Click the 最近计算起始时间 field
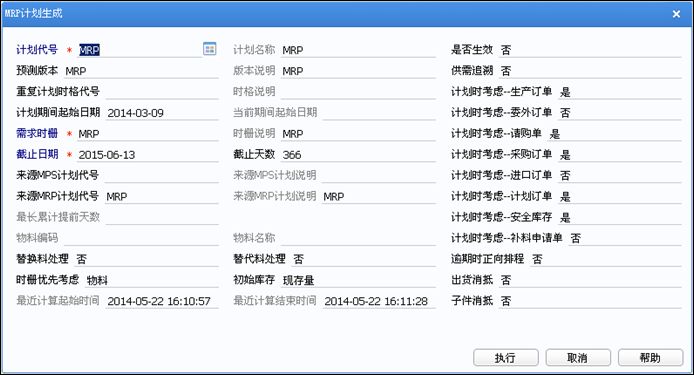694x375 pixels. tap(162, 301)
